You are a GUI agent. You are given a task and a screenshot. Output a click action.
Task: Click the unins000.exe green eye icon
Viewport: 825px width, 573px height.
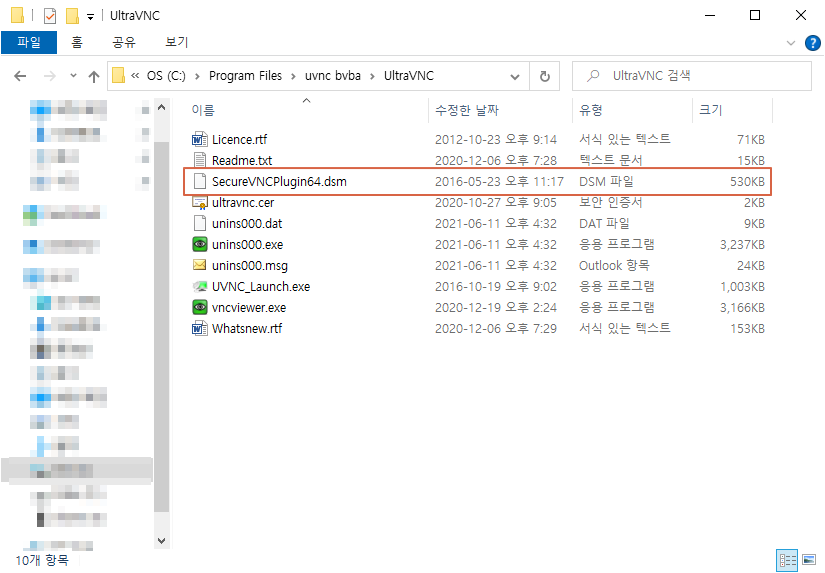199,244
